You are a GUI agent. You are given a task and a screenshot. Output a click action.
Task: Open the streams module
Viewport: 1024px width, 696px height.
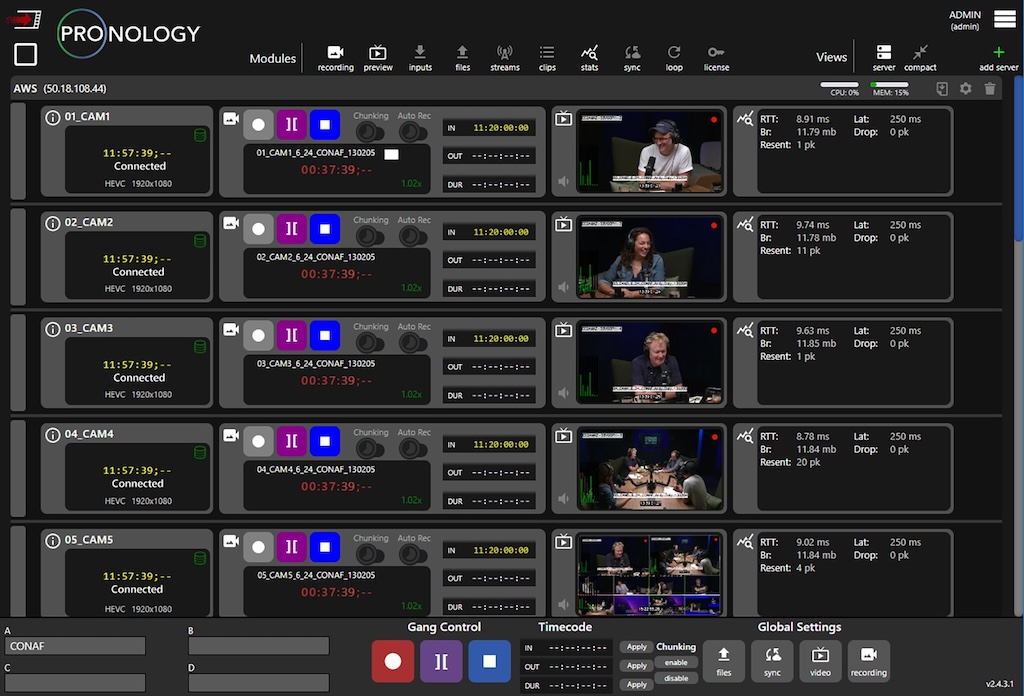click(505, 58)
